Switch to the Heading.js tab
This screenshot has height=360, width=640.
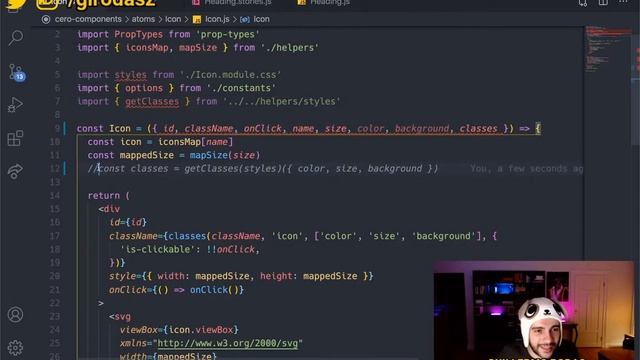330,2
